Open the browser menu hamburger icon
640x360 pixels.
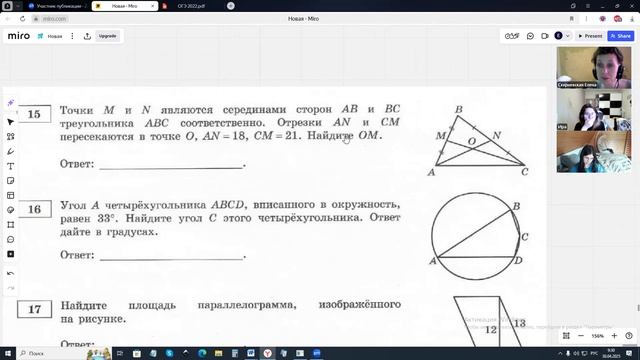tap(588, 6)
